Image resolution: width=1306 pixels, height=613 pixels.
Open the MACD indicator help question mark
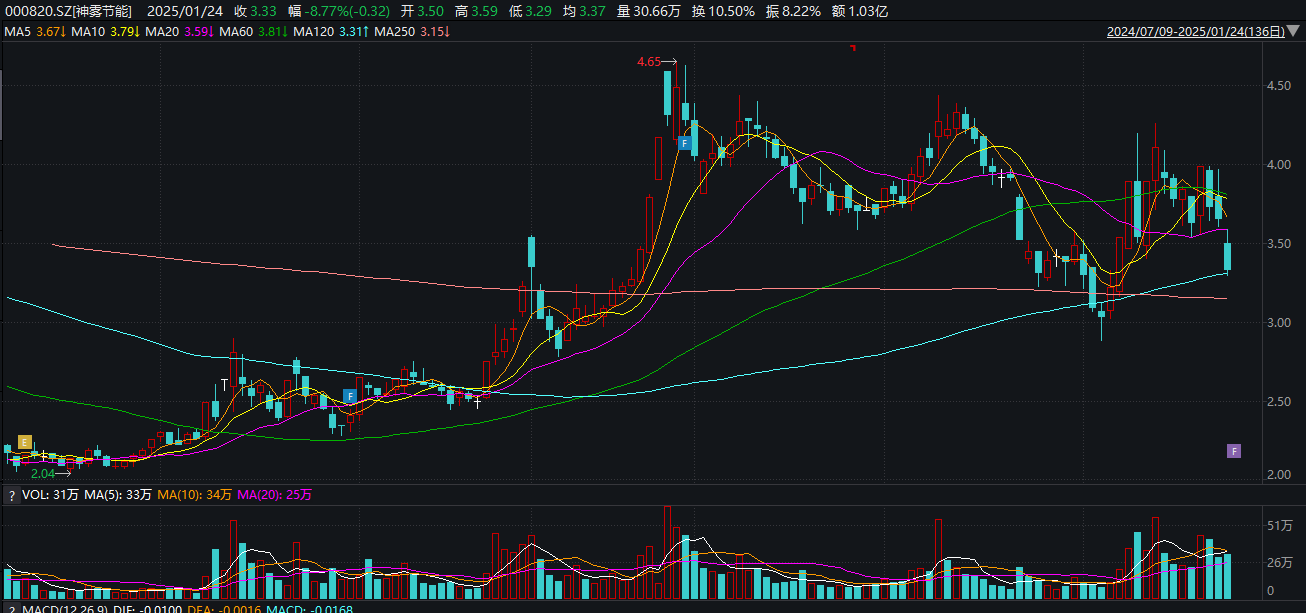click(x=11, y=608)
